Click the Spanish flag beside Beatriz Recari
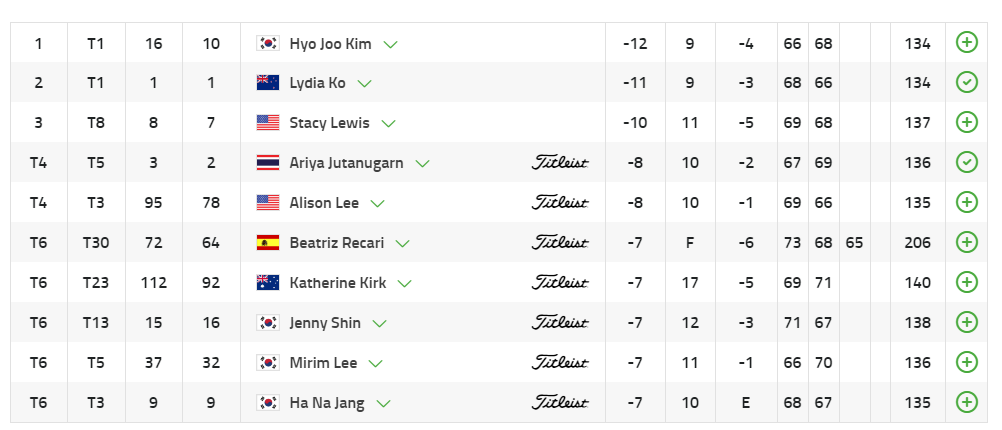The image size is (1002, 430). coord(267,243)
